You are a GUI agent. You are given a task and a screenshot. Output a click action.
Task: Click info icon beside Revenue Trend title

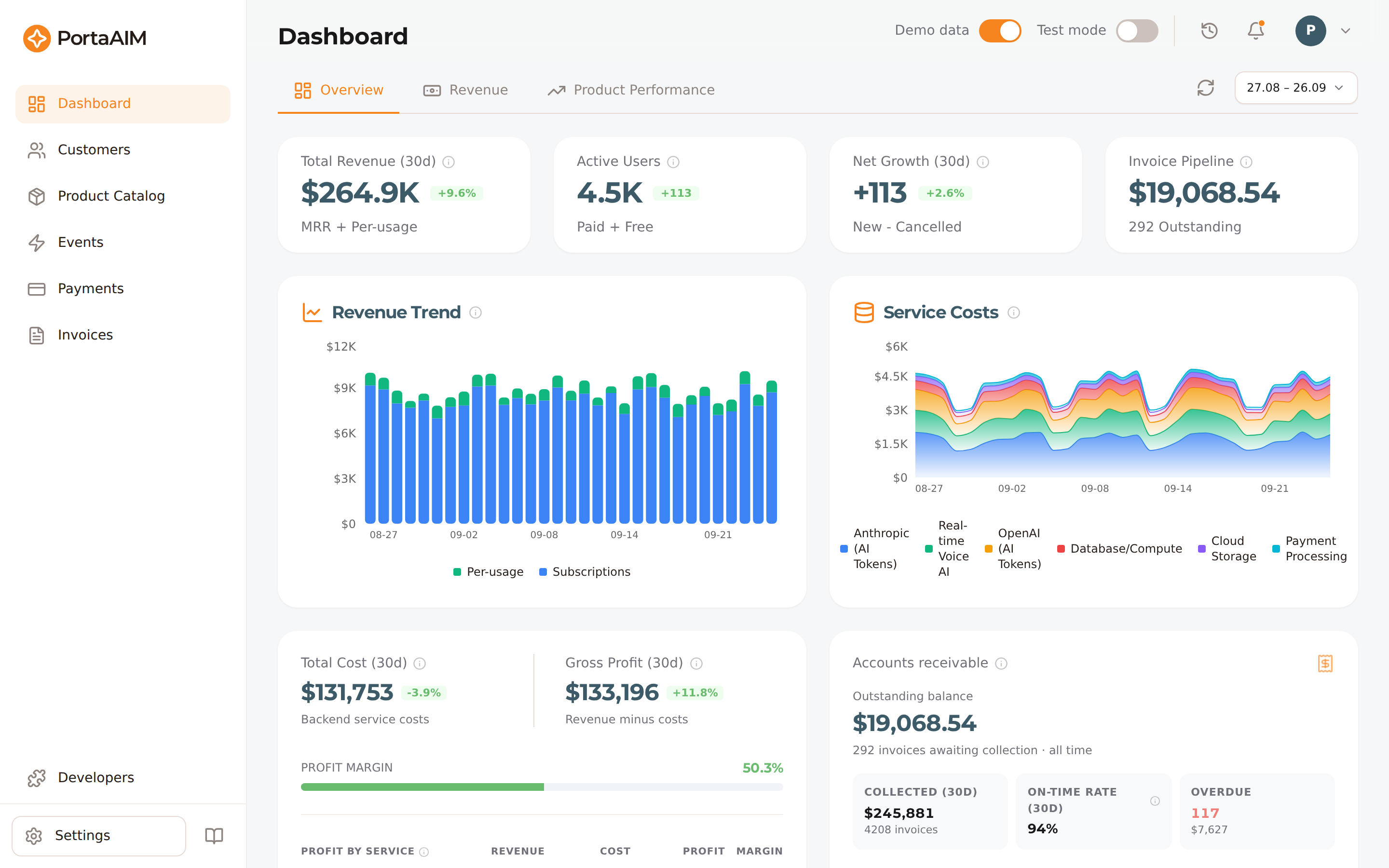click(475, 312)
